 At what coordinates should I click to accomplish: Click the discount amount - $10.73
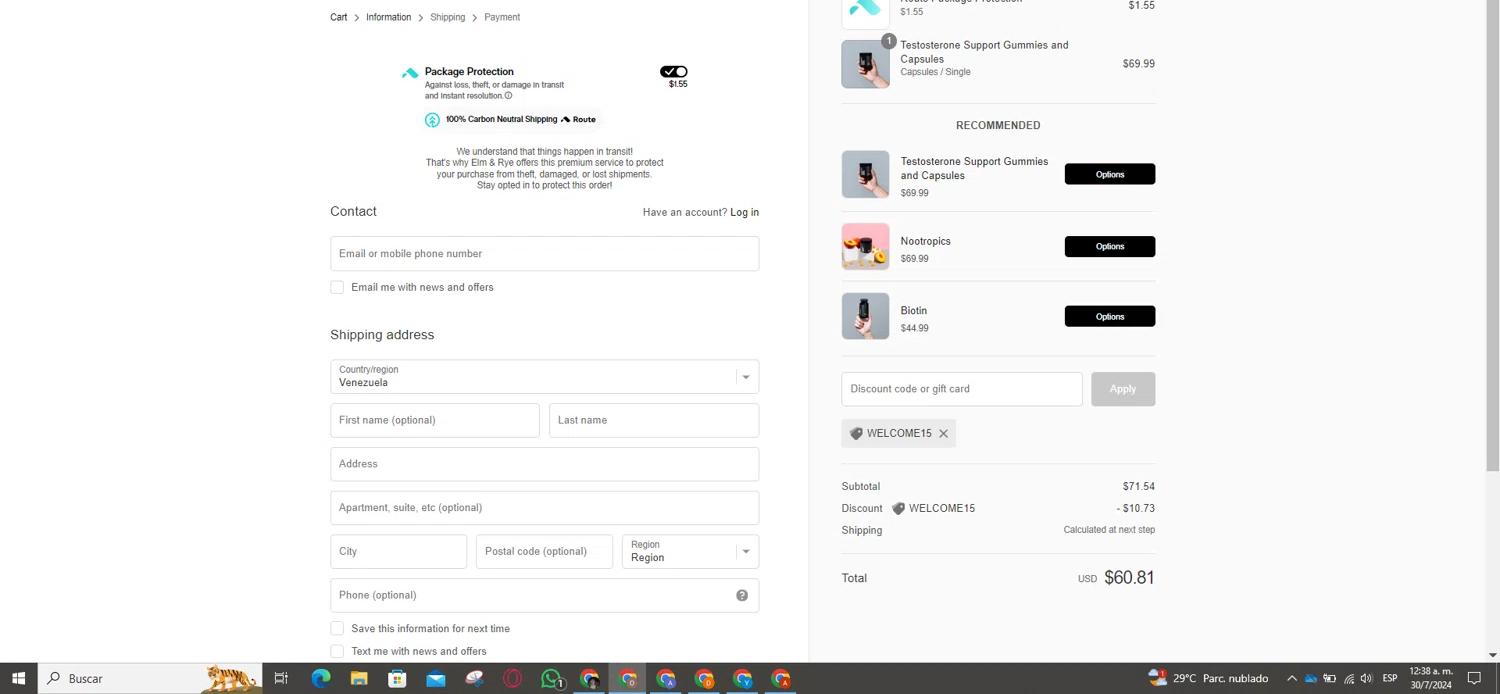click(x=1136, y=509)
